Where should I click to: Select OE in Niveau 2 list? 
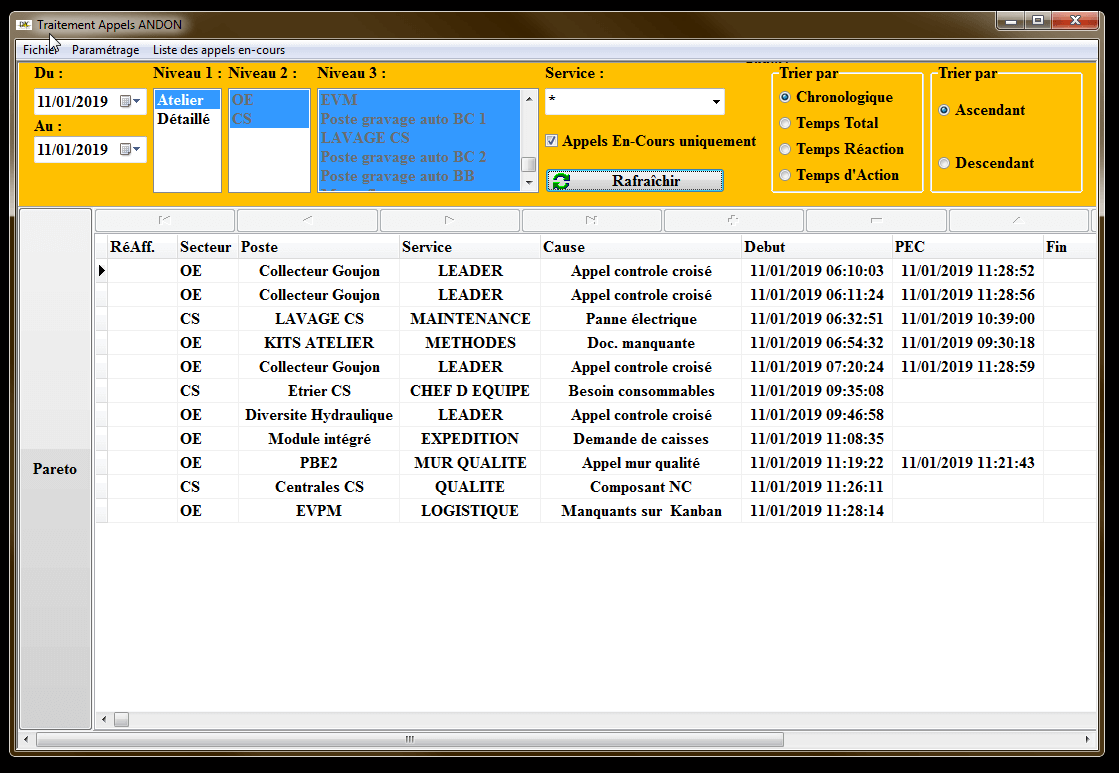(x=269, y=100)
